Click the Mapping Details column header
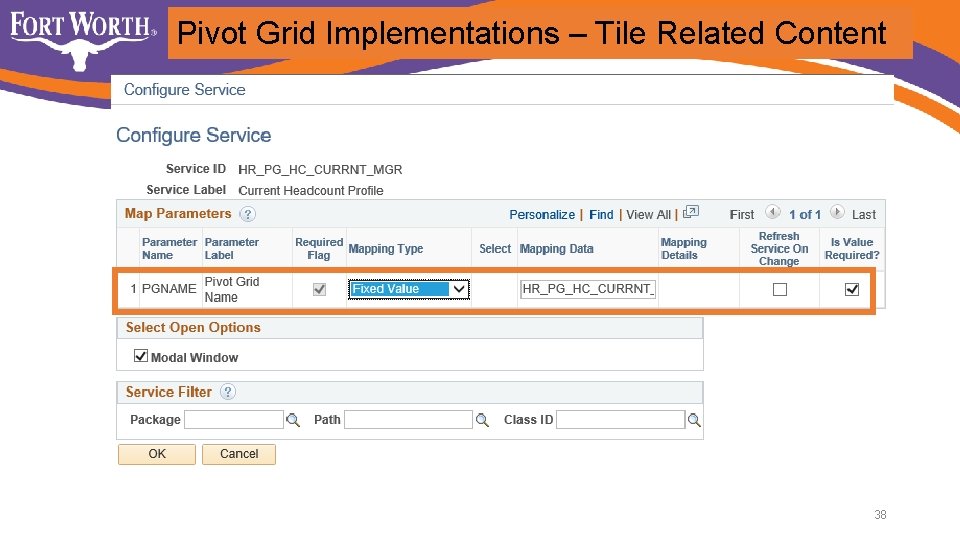The height and width of the screenshot is (540, 960). tap(684, 249)
